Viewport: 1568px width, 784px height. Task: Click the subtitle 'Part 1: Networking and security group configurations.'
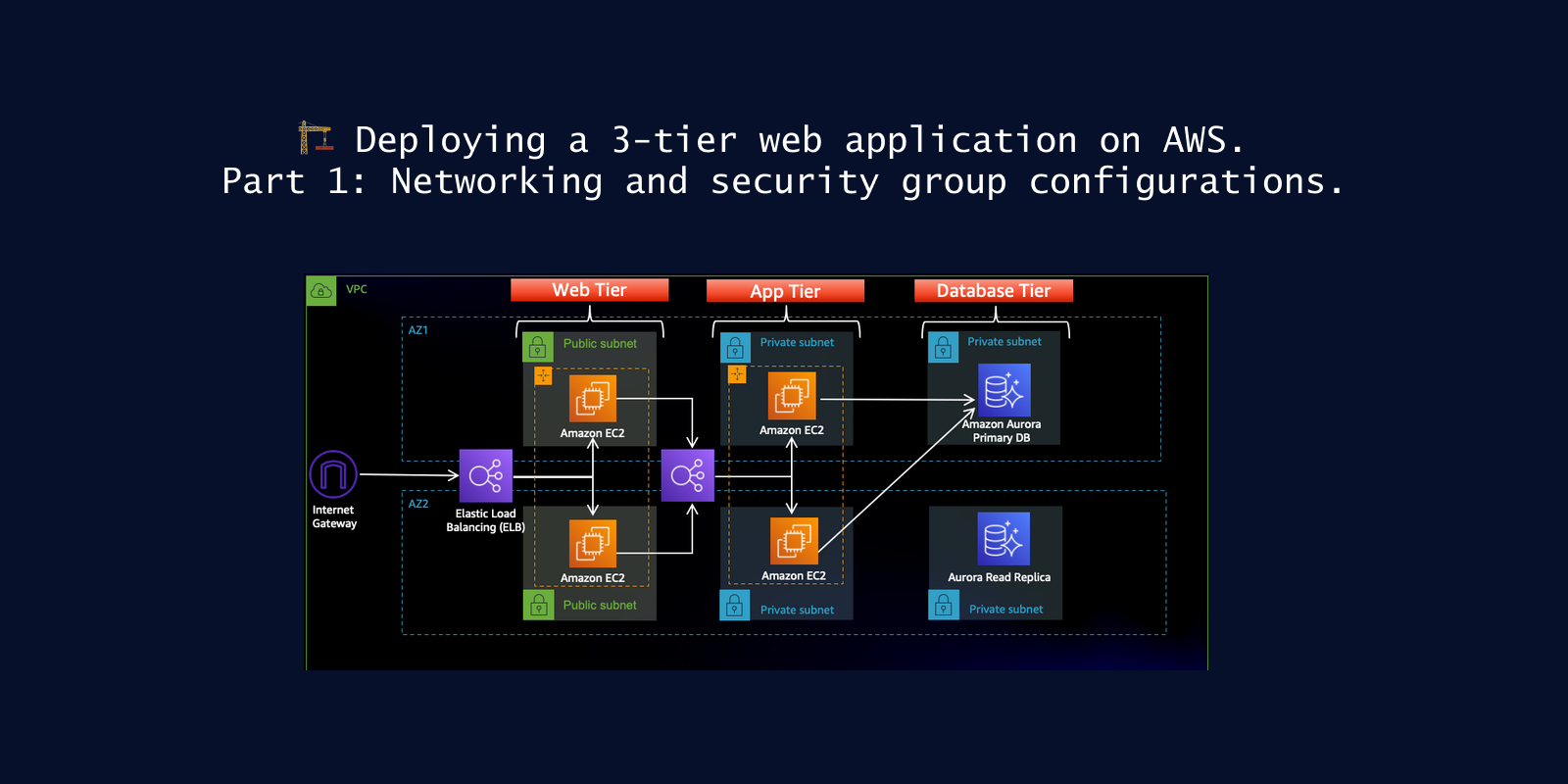783,182
